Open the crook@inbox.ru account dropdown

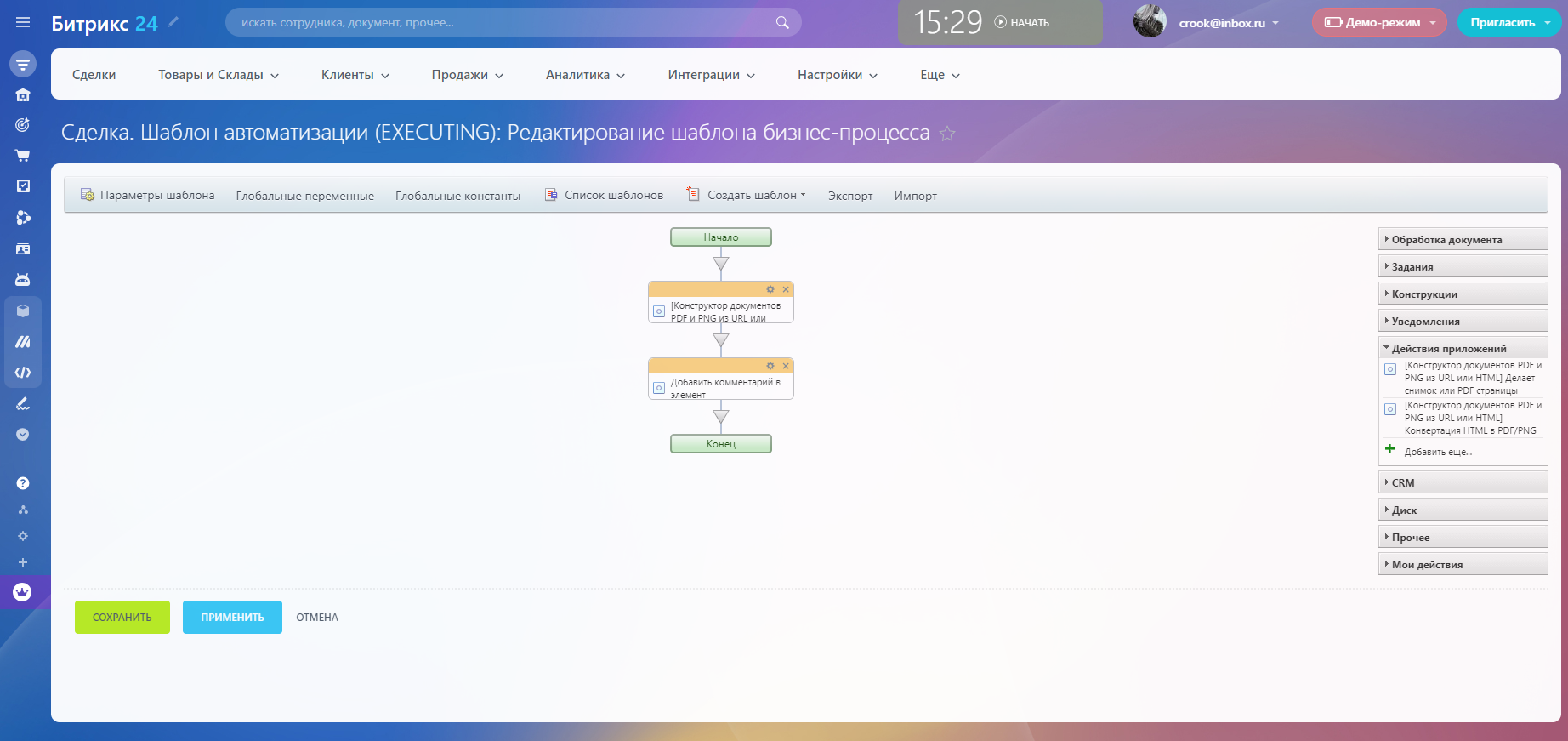coord(1229,23)
